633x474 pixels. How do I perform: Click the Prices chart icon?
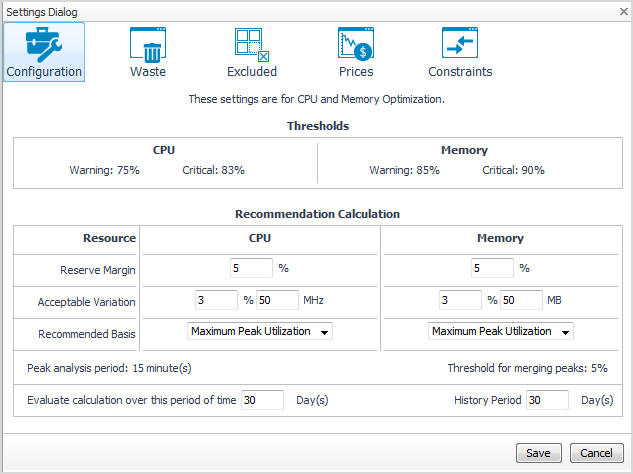356,43
